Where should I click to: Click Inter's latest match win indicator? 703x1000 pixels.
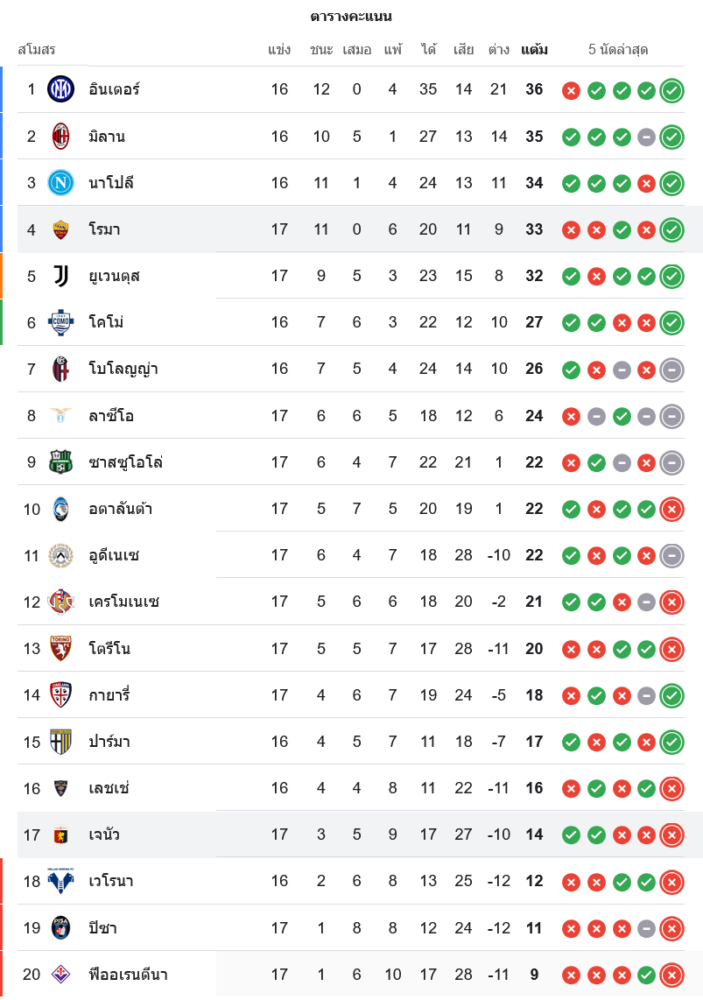pos(672,90)
